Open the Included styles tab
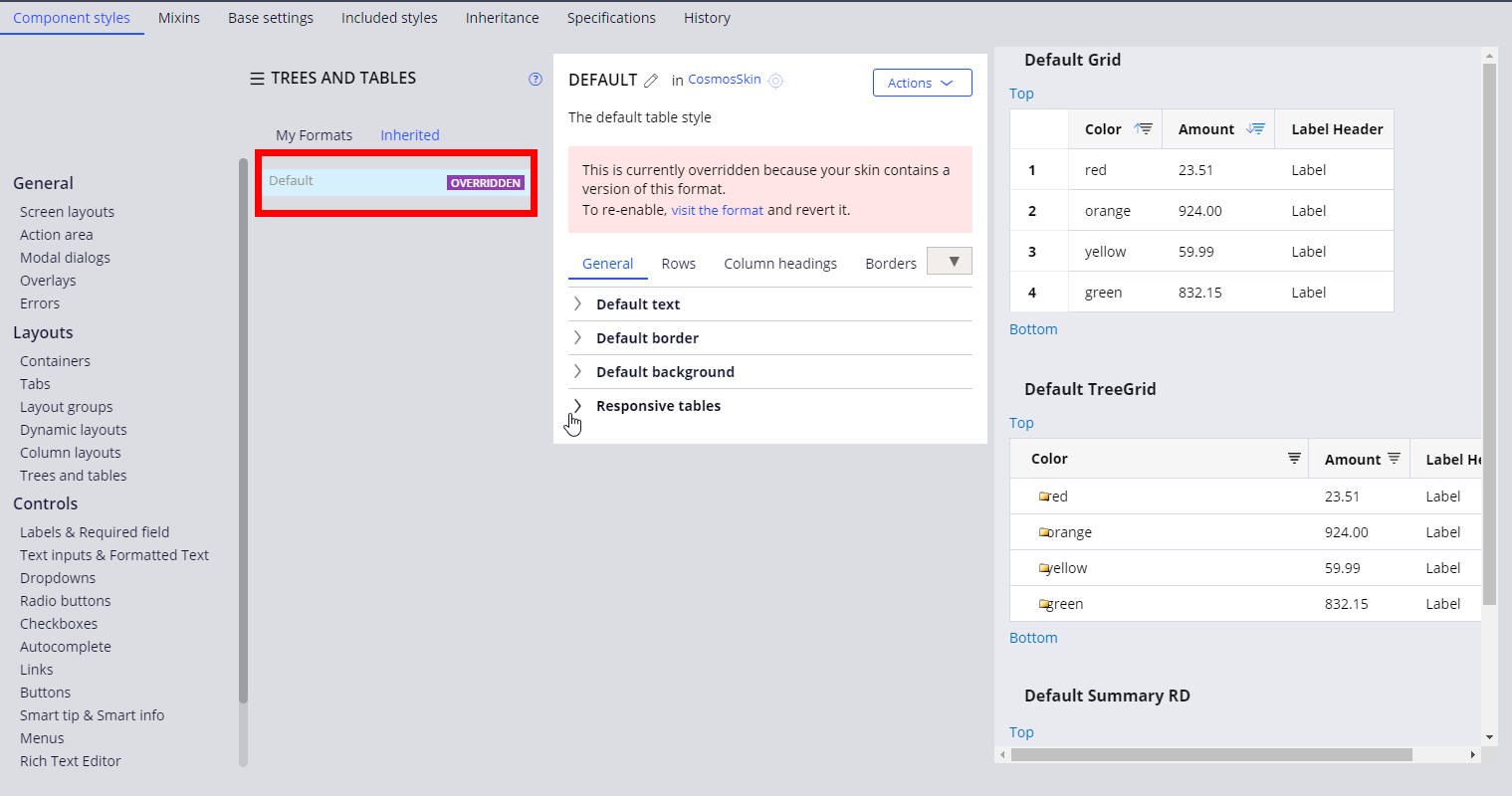 [389, 18]
